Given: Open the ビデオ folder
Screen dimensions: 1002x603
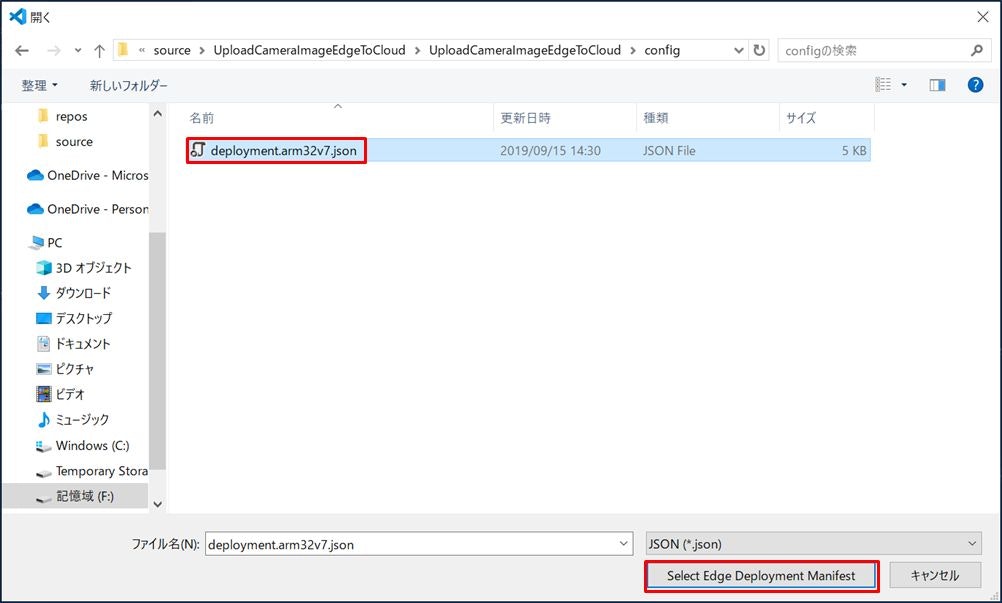Looking at the screenshot, I should tap(60, 394).
